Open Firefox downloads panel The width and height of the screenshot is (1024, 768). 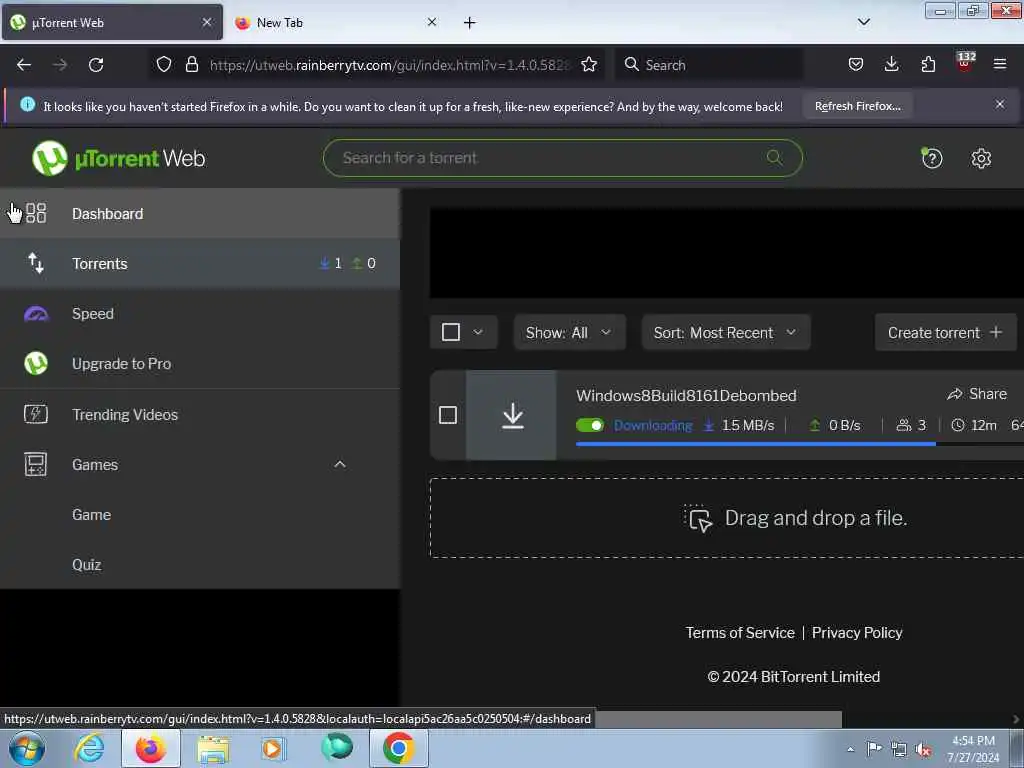point(891,64)
